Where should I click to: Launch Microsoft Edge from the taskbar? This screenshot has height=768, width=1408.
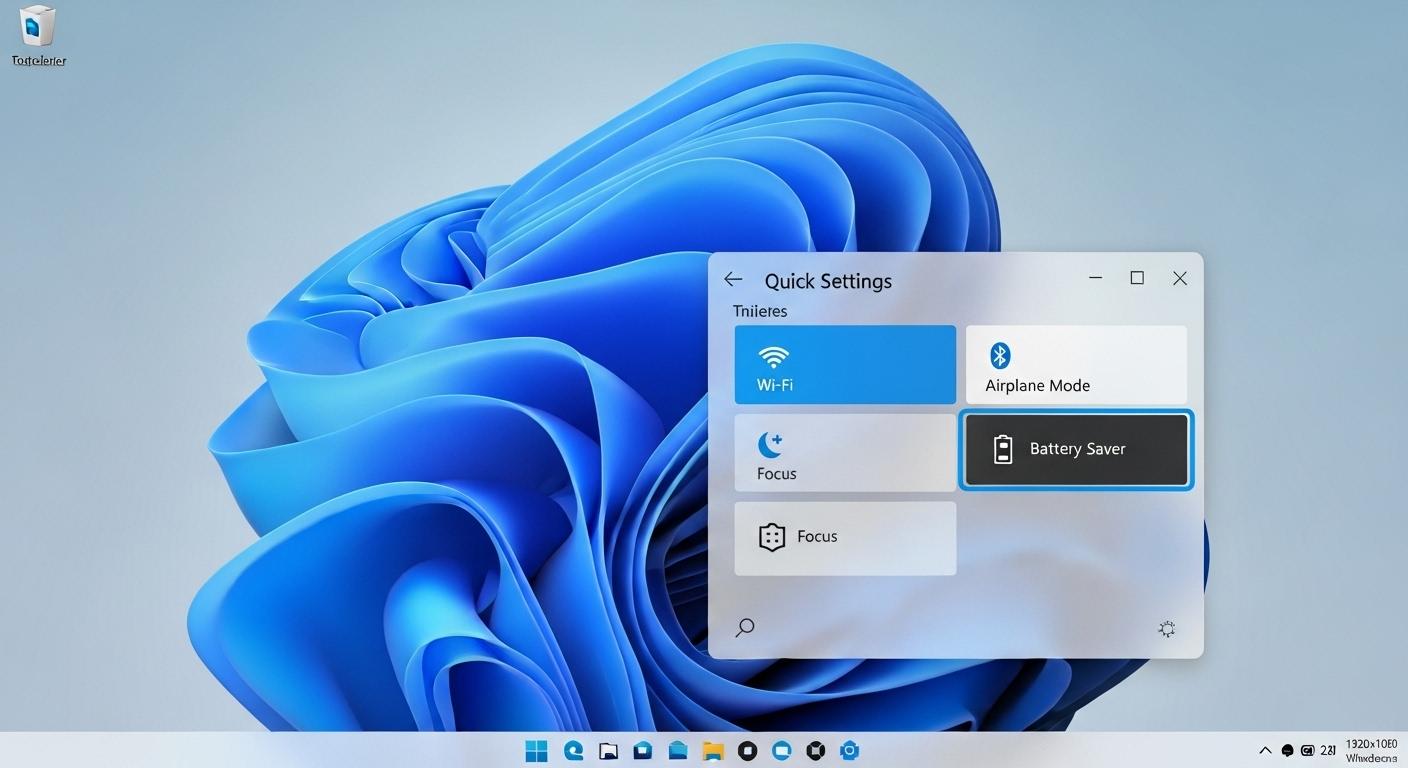[572, 750]
